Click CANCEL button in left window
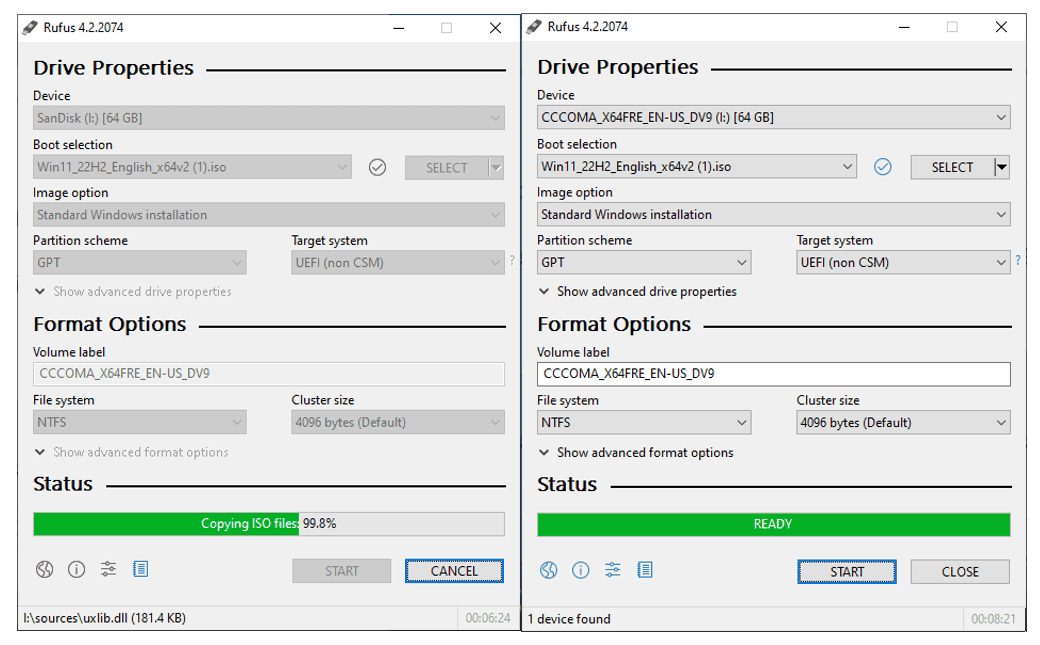The width and height of the screenshot is (1040, 645). tap(454, 571)
